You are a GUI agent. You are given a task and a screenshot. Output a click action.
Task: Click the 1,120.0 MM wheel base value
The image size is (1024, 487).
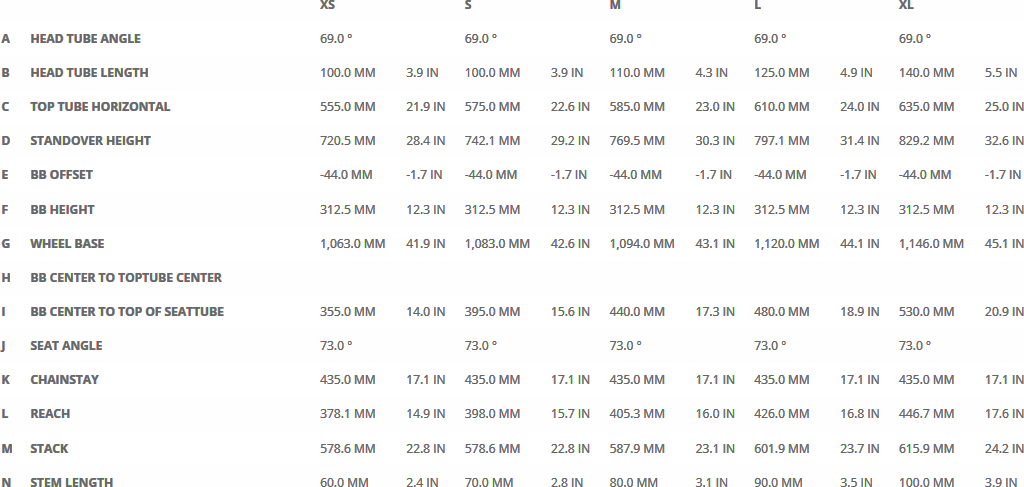(x=786, y=244)
